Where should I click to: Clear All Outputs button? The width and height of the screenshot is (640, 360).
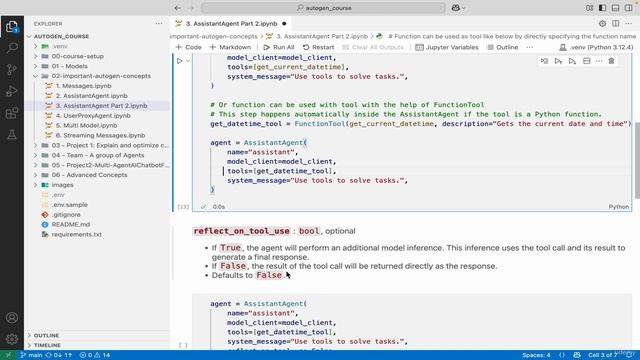pyautogui.click(x=373, y=47)
